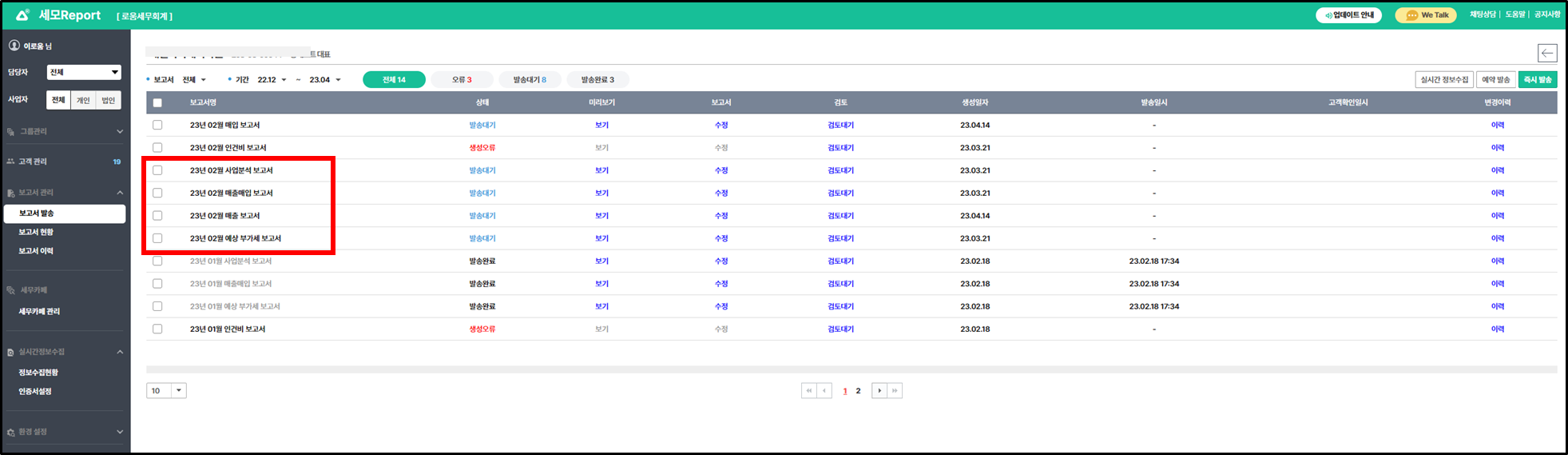Go to the next page arrow
This screenshot has height=455, width=1568.
(x=879, y=391)
